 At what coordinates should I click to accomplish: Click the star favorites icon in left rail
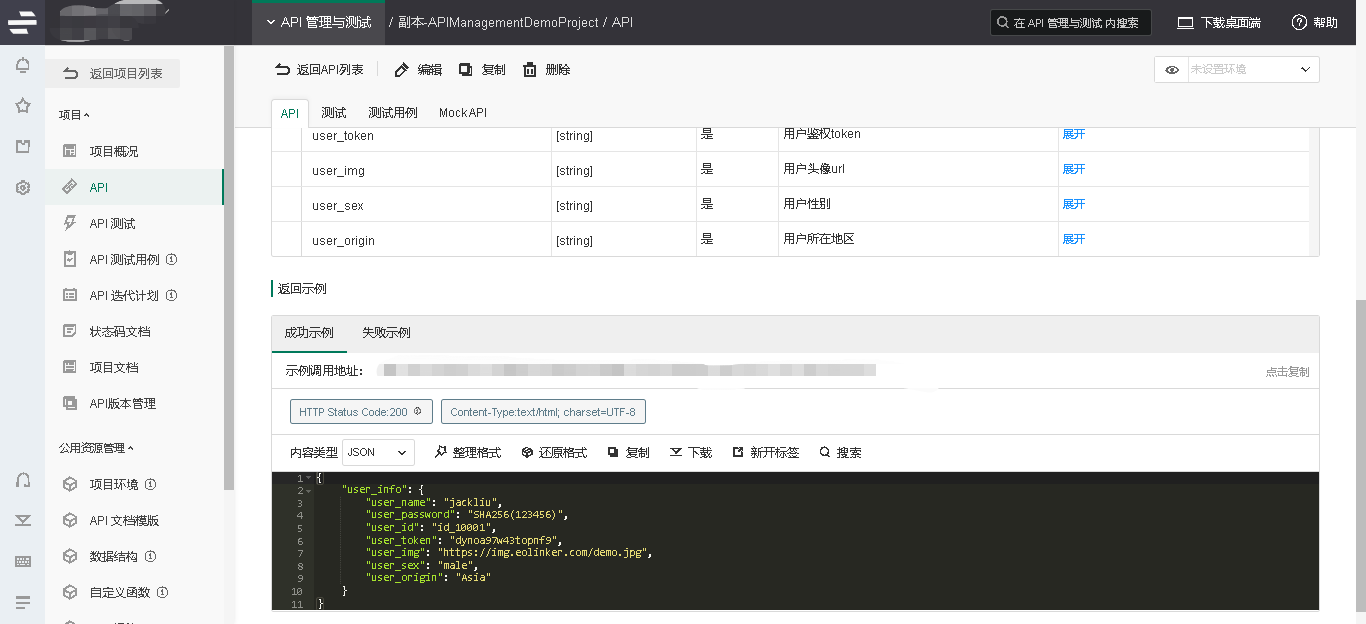click(x=22, y=106)
